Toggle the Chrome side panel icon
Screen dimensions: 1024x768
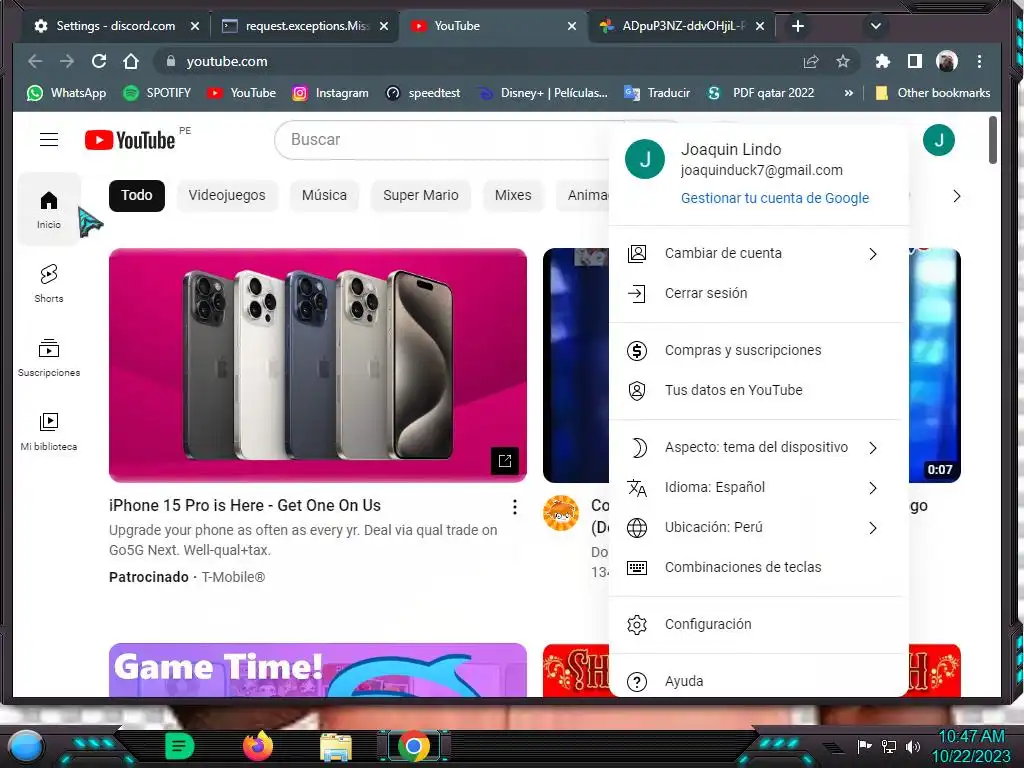(914, 61)
